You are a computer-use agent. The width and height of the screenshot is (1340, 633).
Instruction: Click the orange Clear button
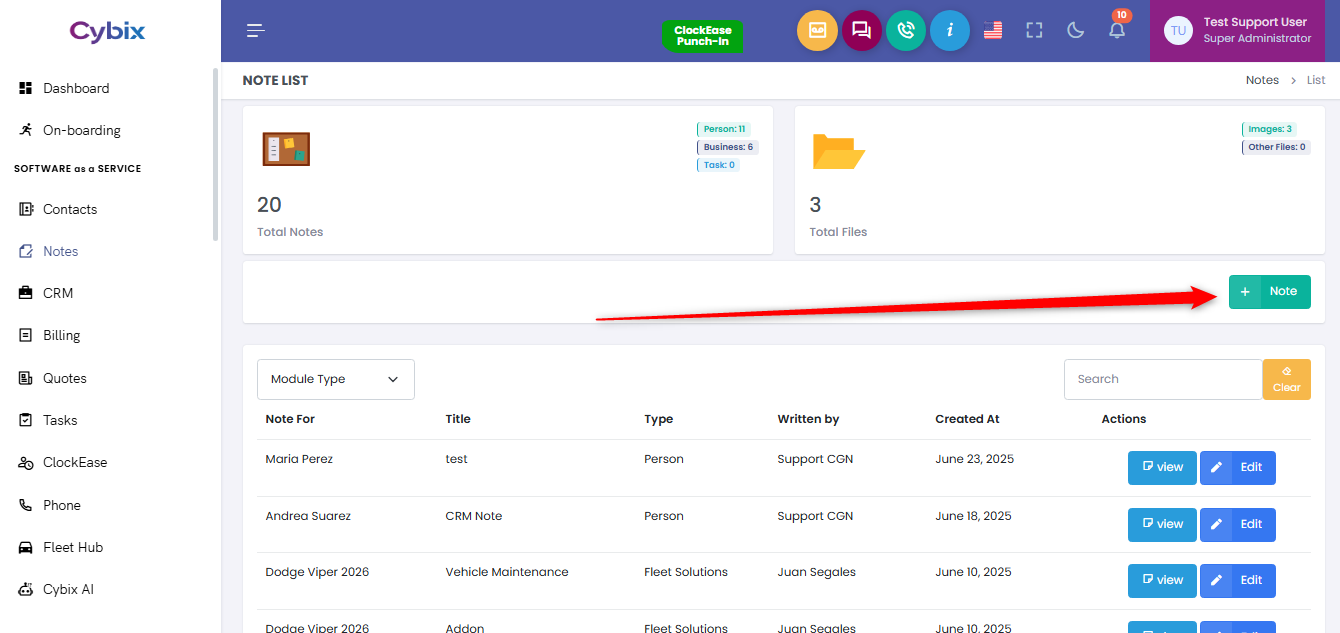click(x=1286, y=379)
